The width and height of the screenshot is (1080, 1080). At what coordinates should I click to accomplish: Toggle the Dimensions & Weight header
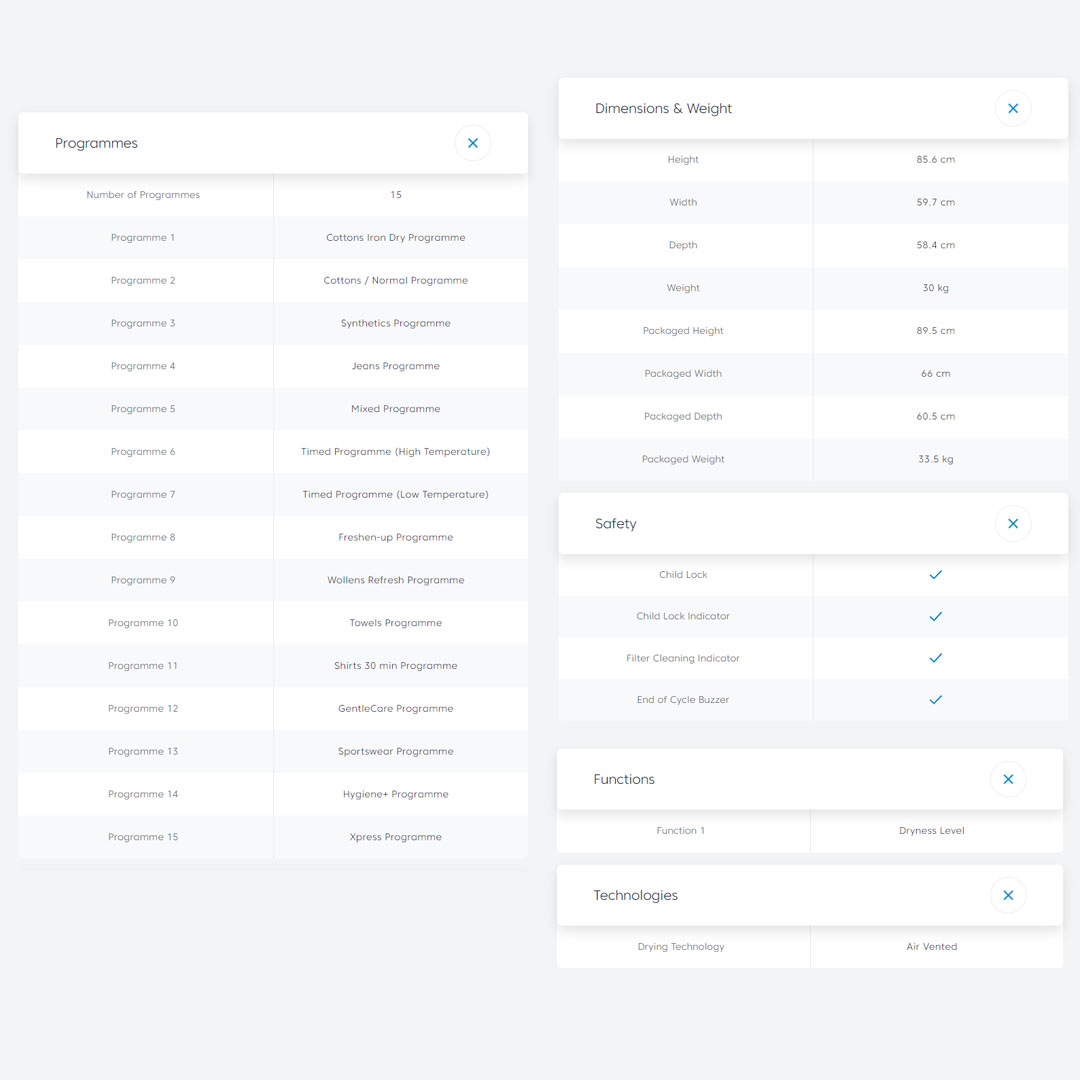(x=664, y=108)
